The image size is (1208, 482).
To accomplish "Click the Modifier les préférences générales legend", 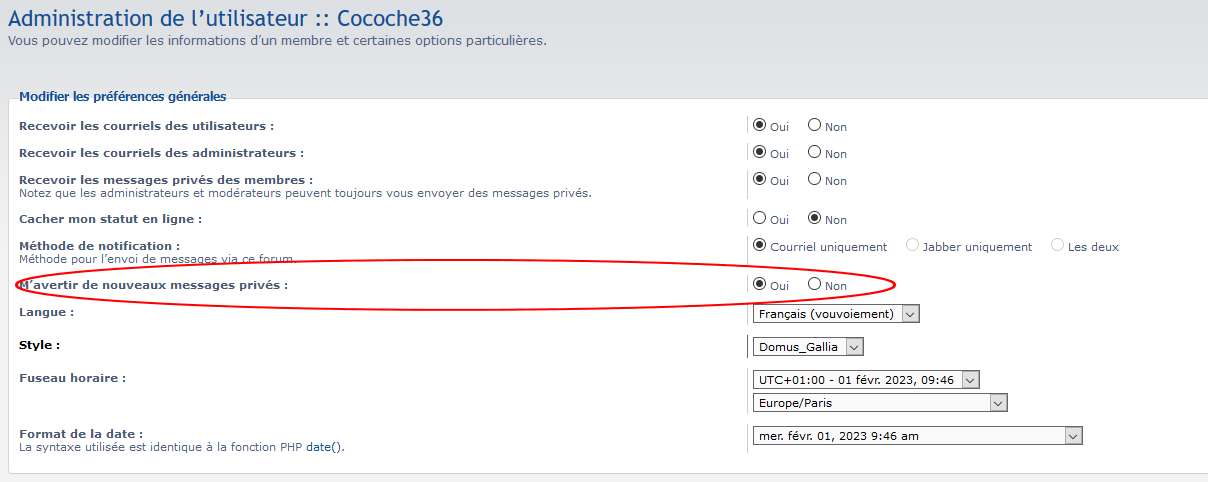I will click(123, 97).
